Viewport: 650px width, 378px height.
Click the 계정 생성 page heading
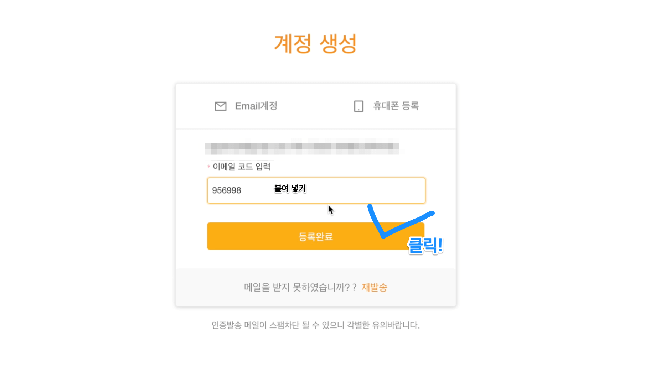315,44
